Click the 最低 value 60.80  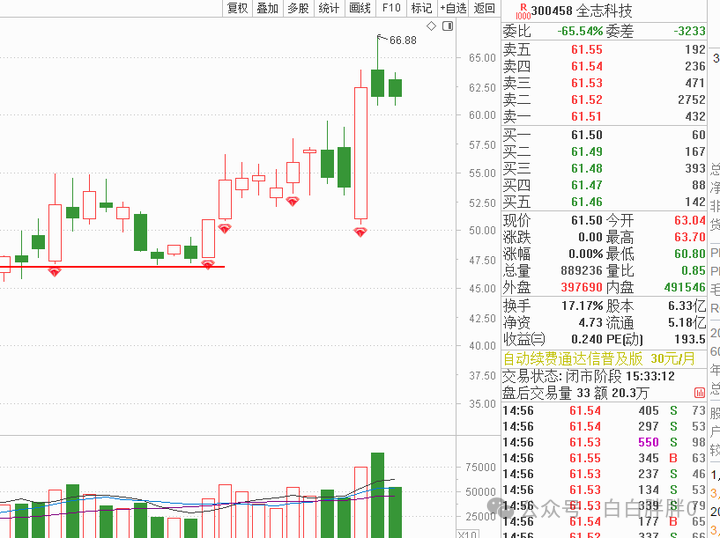pyautogui.click(x=690, y=254)
